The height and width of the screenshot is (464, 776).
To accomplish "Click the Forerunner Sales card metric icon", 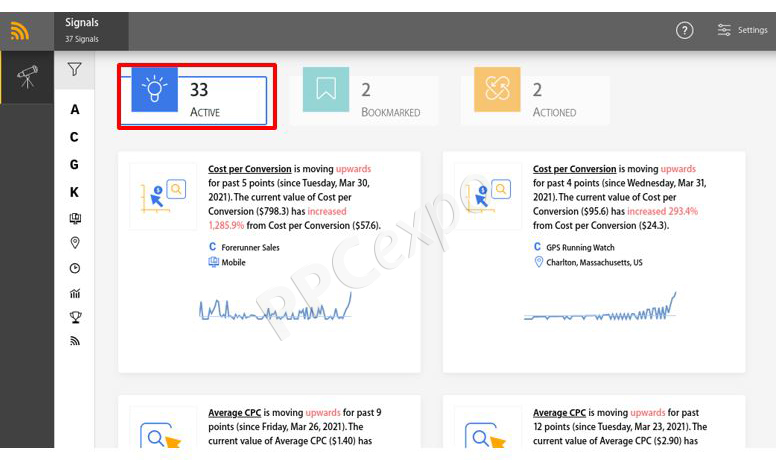I will pos(163,196).
